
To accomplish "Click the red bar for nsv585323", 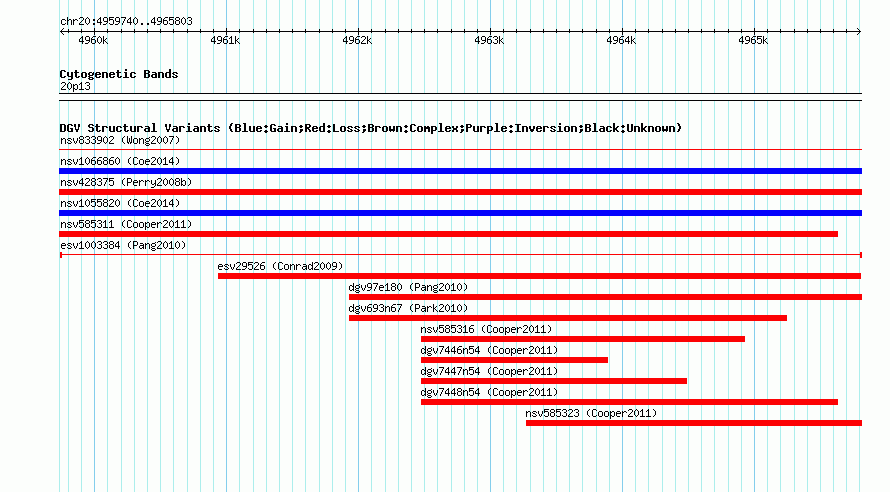I will pos(694,423).
